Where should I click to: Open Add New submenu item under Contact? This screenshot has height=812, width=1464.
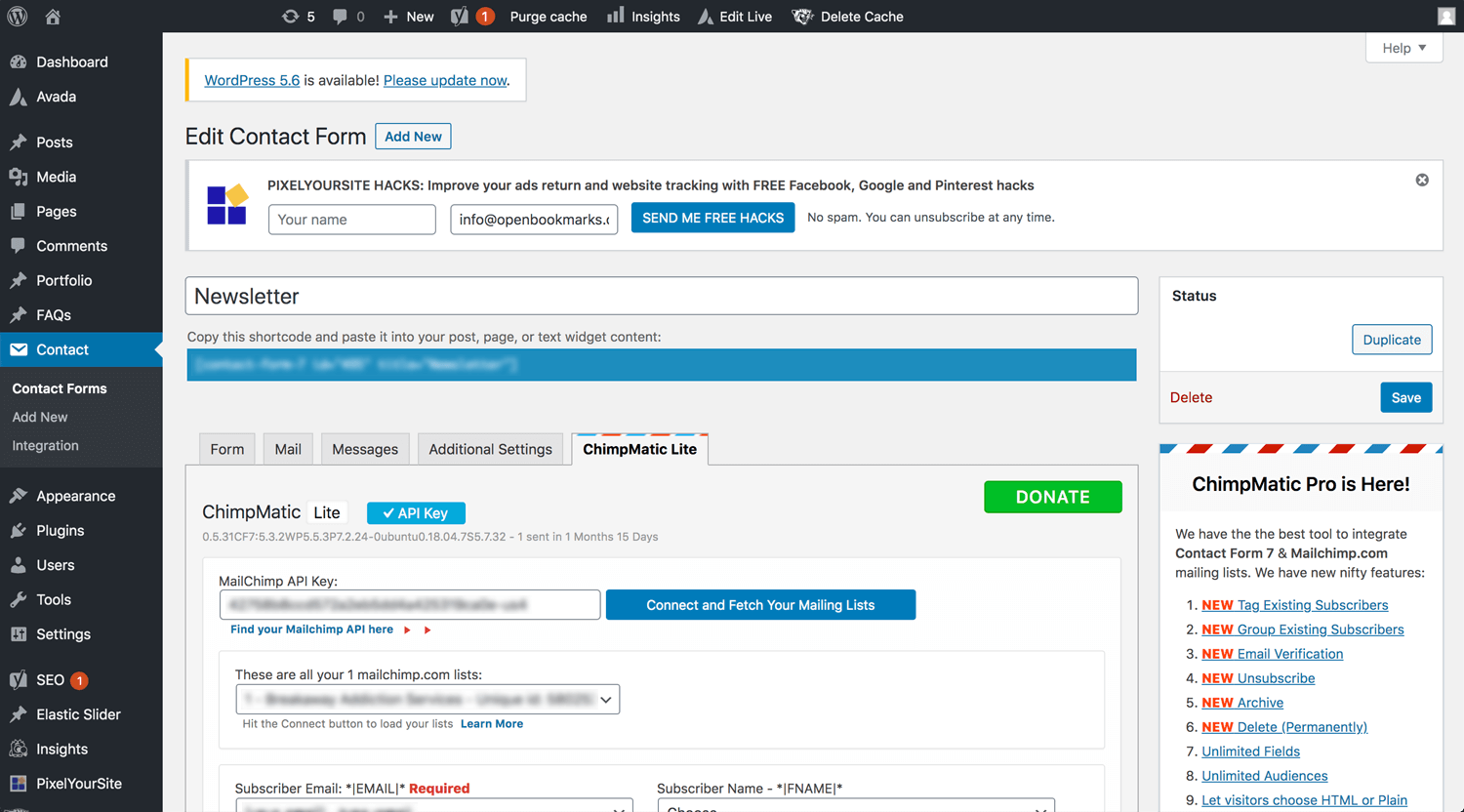pyautogui.click(x=40, y=417)
